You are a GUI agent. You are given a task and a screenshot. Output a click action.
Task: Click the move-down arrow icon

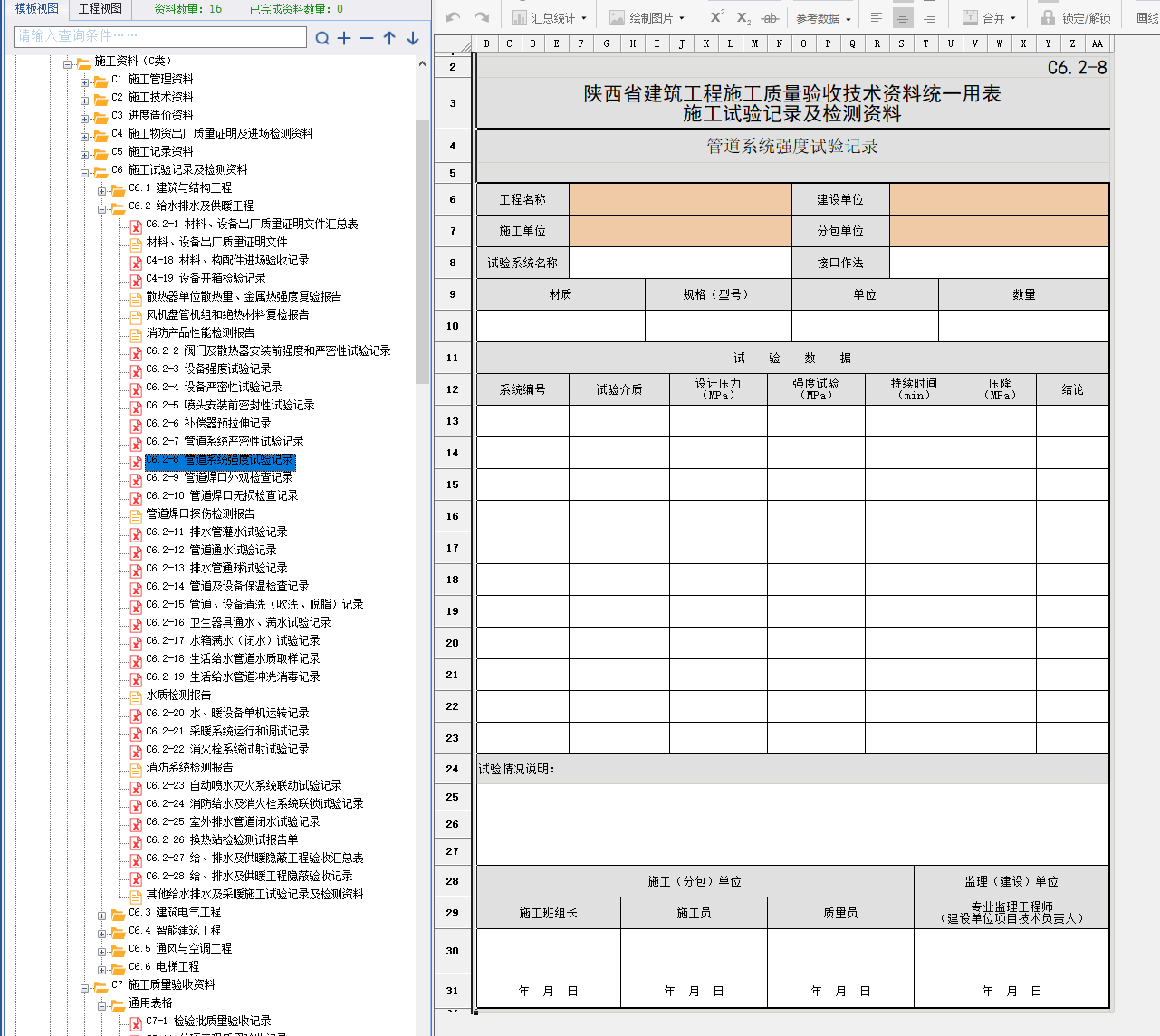[x=412, y=38]
